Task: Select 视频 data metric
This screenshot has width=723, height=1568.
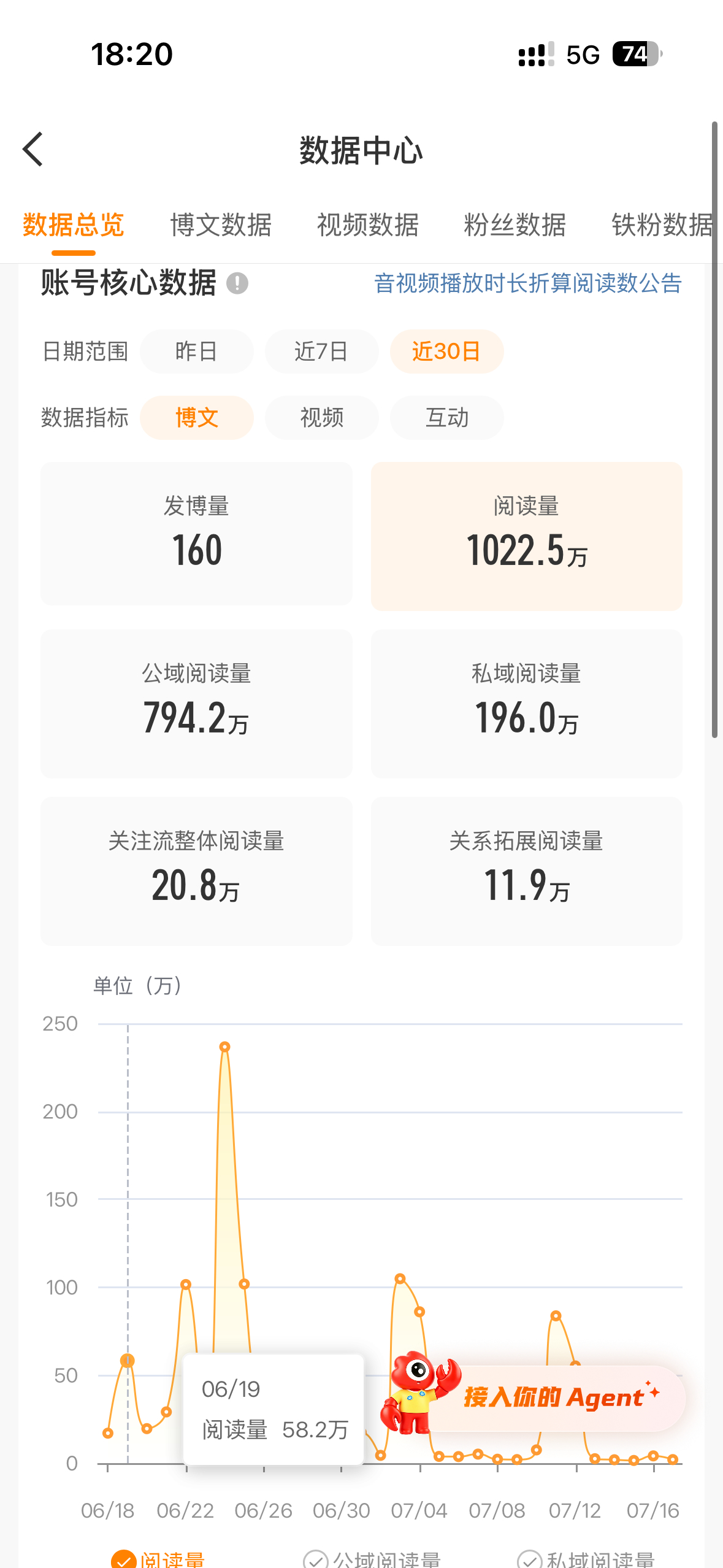Action: click(x=321, y=418)
